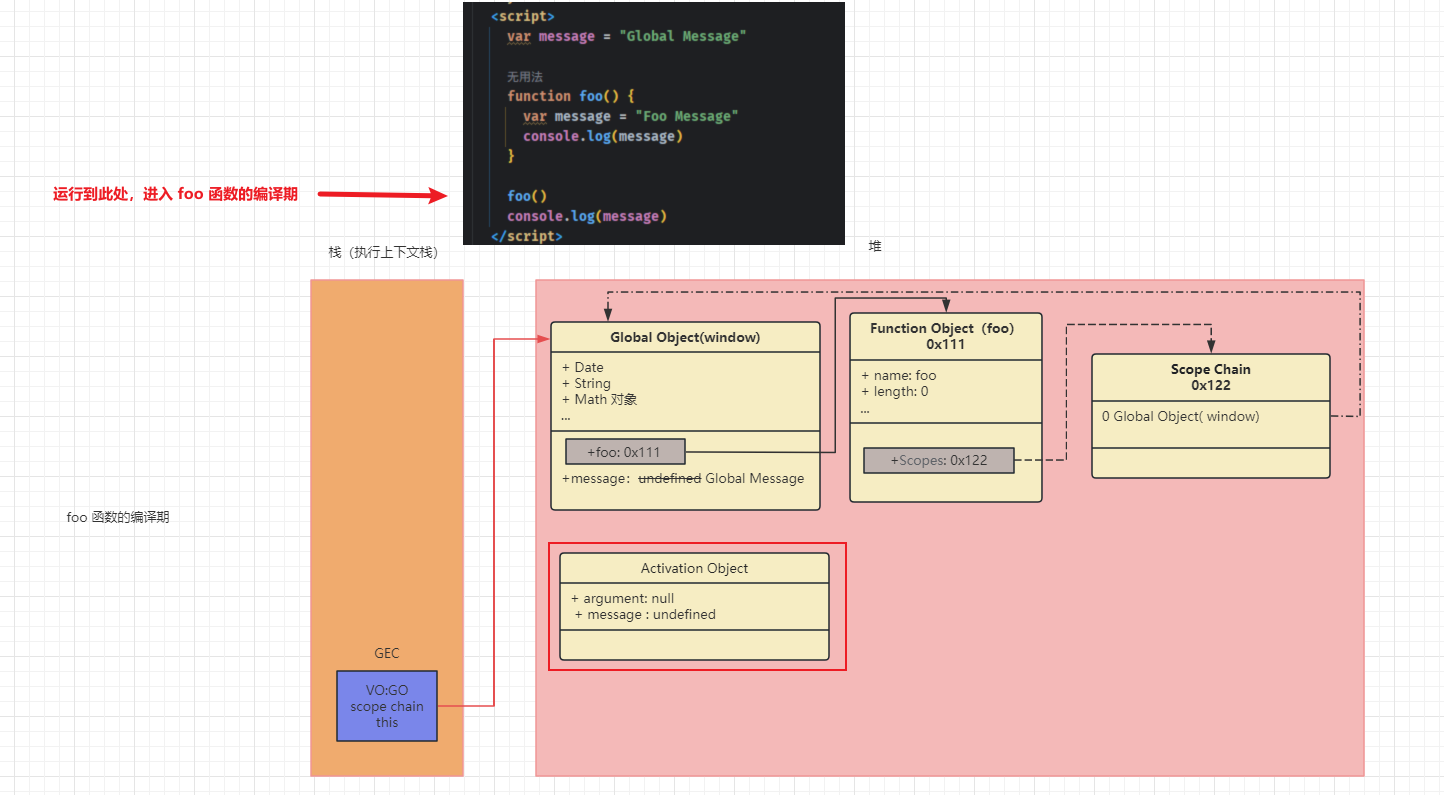Image resolution: width=1444 pixels, height=795 pixels.
Task: Click the '+ Date' line in Global Object
Action: [583, 368]
